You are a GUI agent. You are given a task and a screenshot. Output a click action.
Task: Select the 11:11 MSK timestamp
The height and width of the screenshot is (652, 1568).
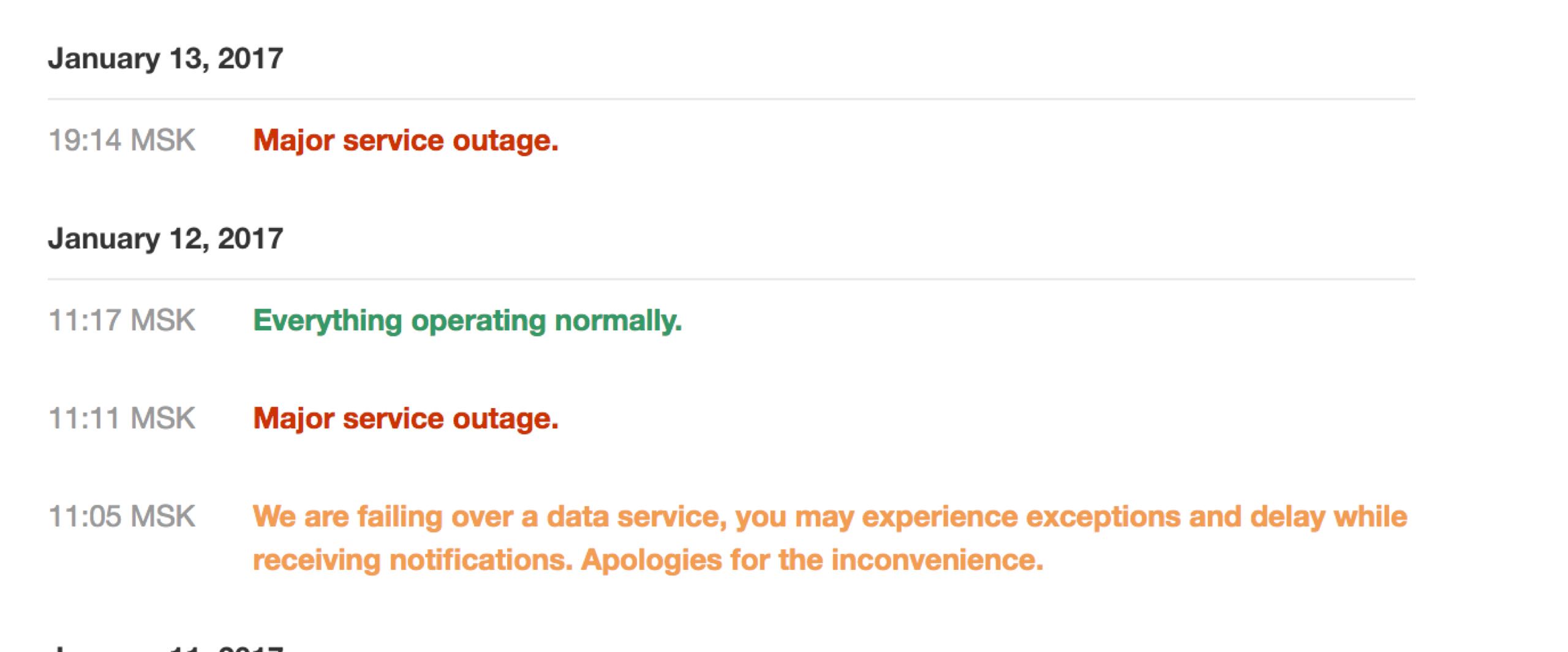click(x=121, y=419)
